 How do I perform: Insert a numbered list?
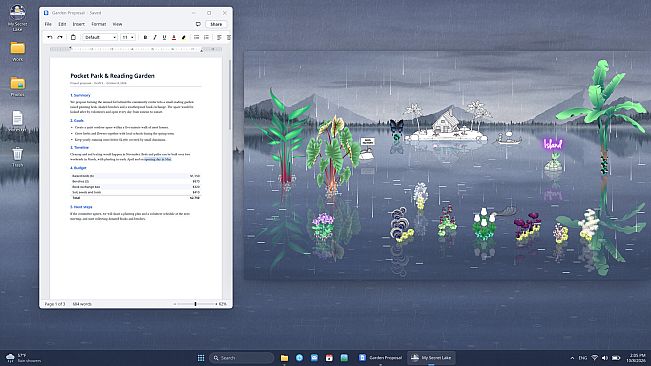[206, 37]
